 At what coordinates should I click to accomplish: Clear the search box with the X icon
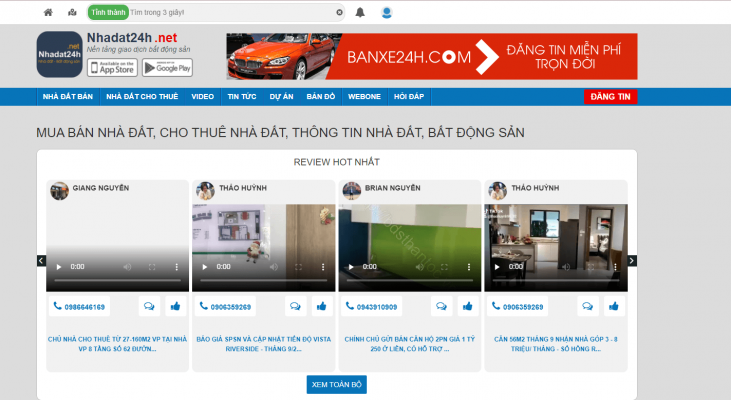click(339, 13)
